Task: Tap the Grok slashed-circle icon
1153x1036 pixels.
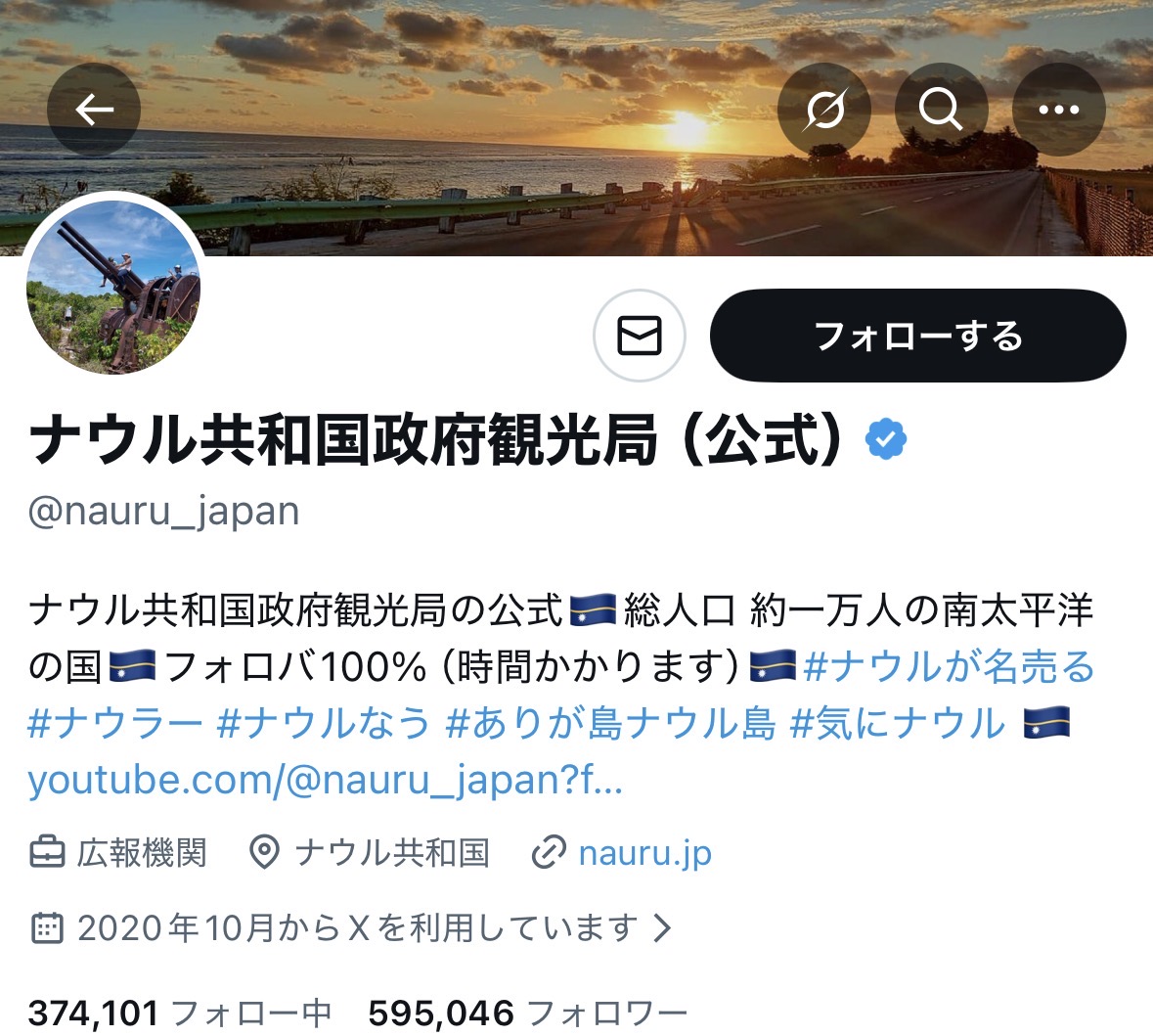Action: coord(824,110)
